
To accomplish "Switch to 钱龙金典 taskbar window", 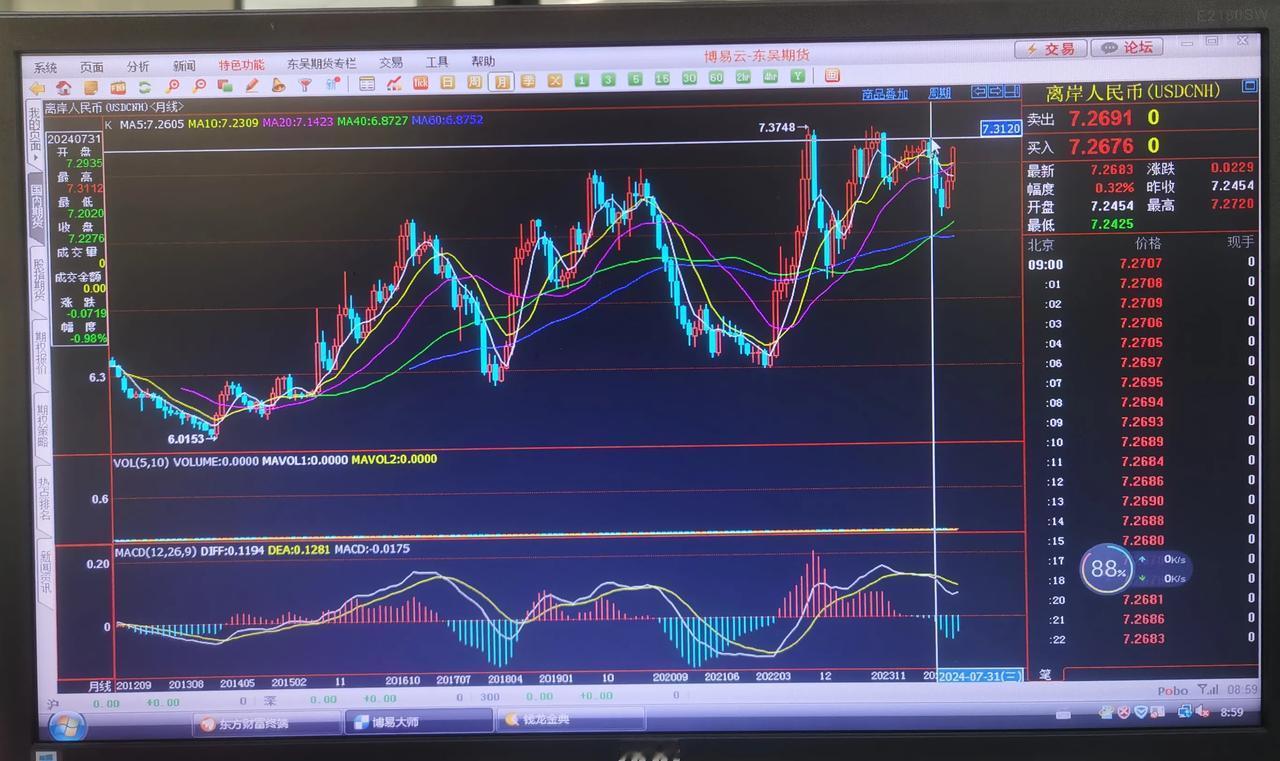I will [x=571, y=719].
